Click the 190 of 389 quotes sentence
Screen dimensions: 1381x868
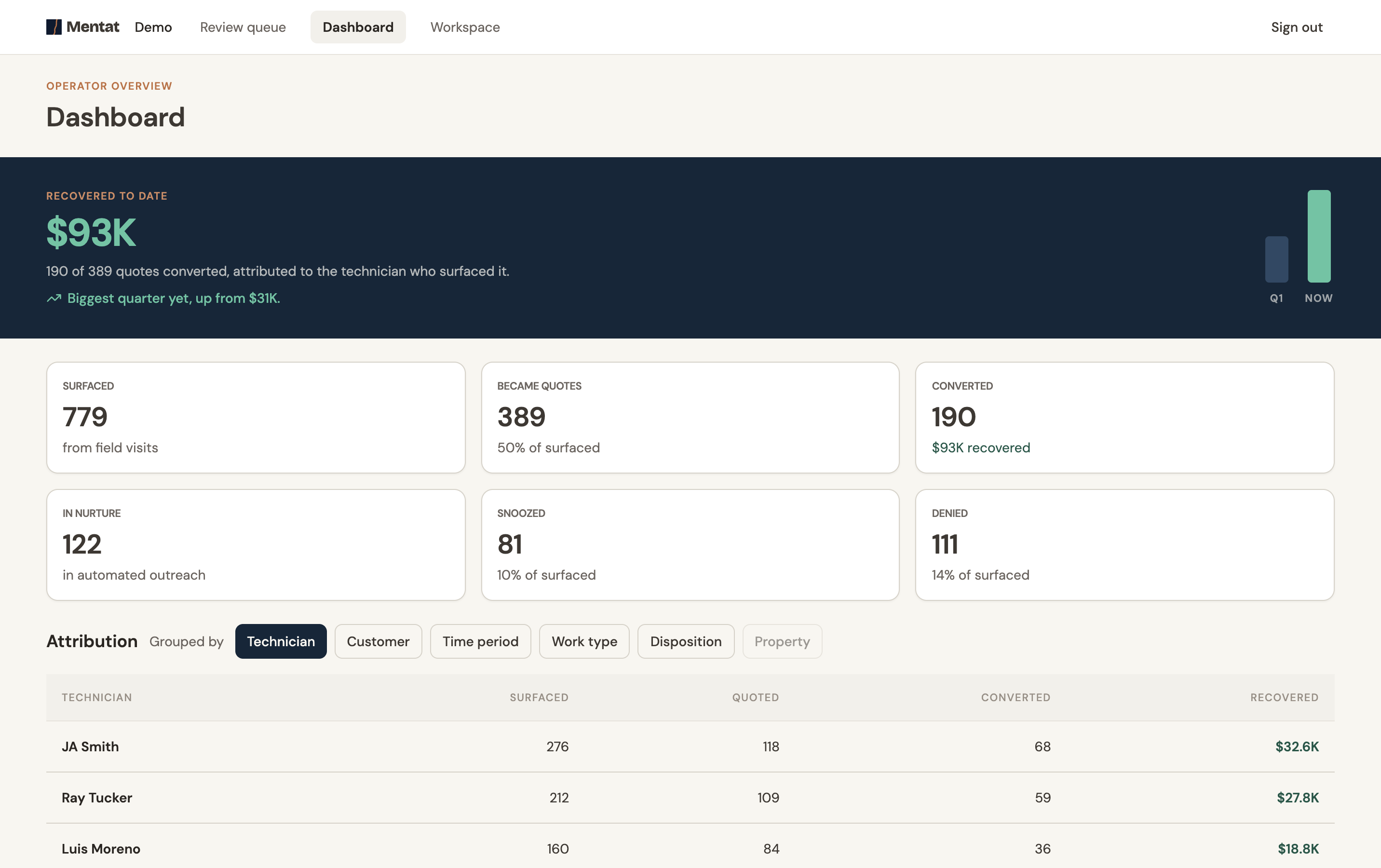tap(278, 271)
